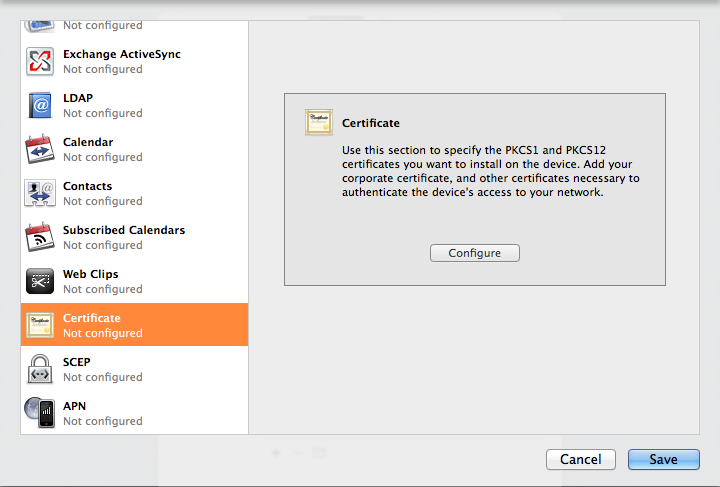Click 'Not configured' under APN
Image resolution: width=720 pixels, height=487 pixels.
tap(103, 421)
